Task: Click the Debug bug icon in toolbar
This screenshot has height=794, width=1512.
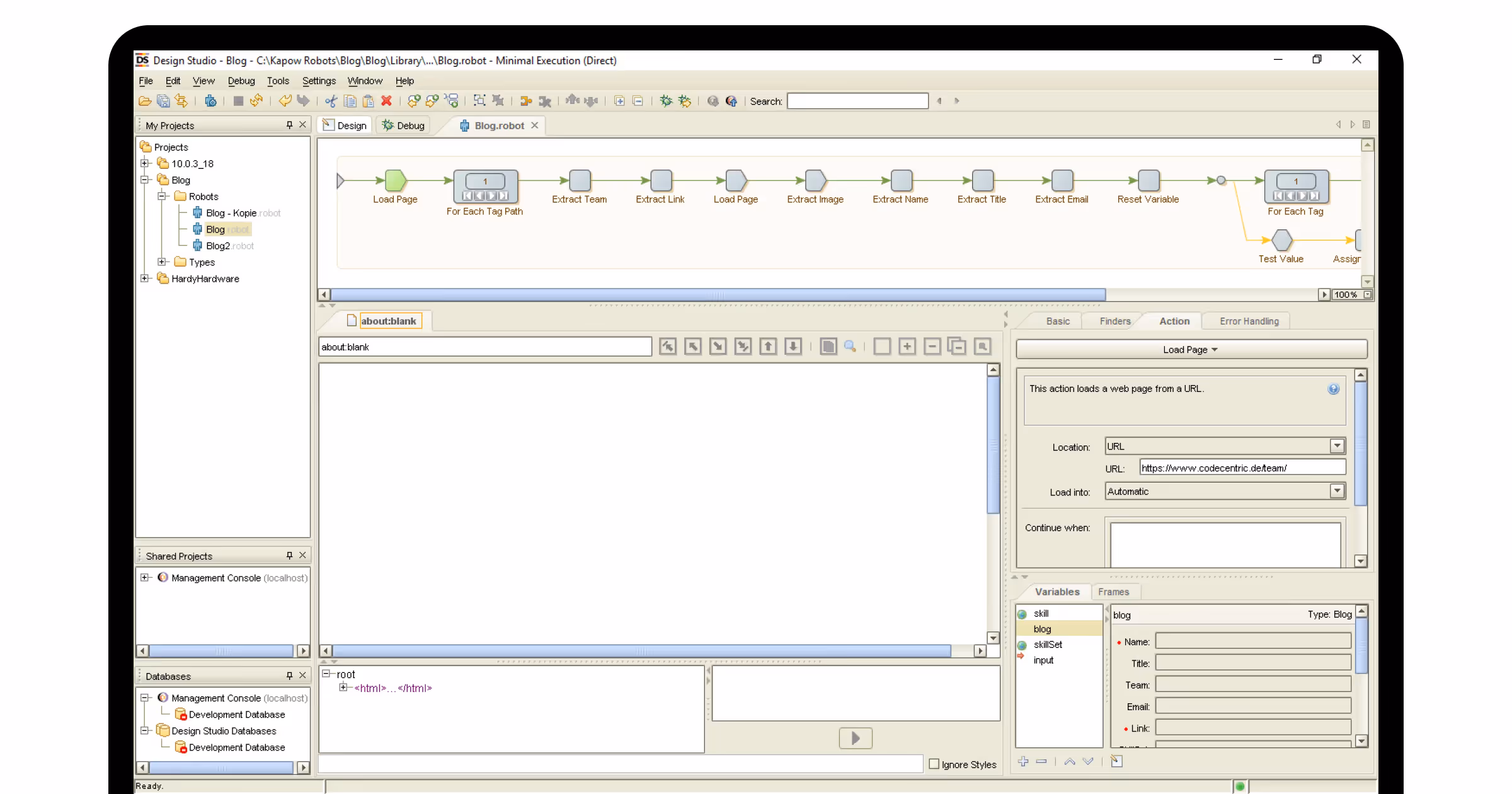Action: pyautogui.click(x=666, y=101)
